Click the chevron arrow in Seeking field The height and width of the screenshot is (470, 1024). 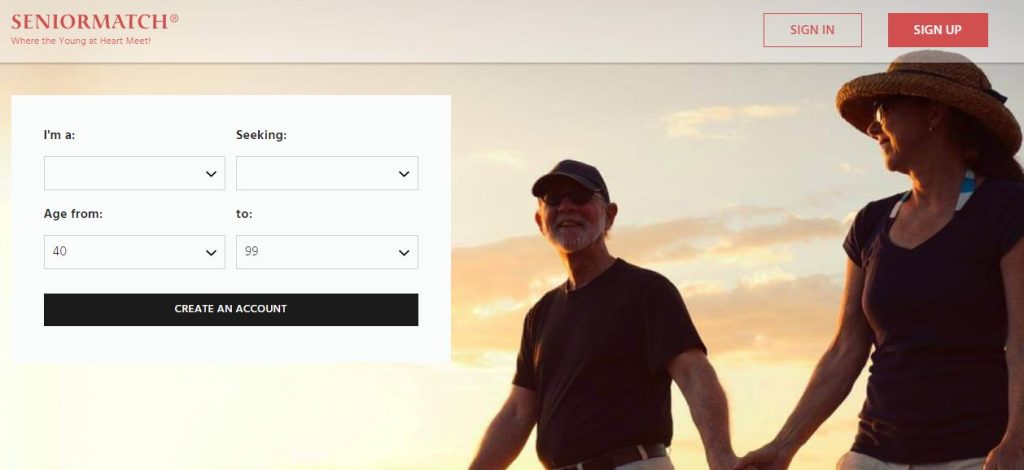[404, 174]
